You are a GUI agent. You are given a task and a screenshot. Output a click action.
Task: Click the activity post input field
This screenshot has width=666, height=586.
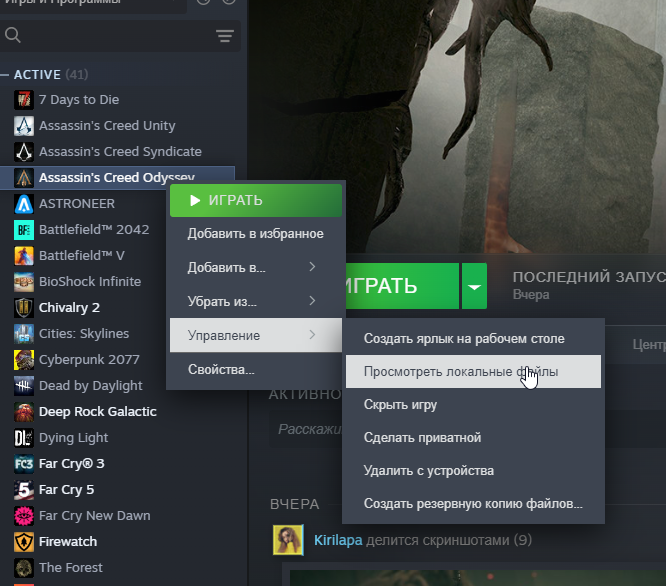(x=308, y=429)
